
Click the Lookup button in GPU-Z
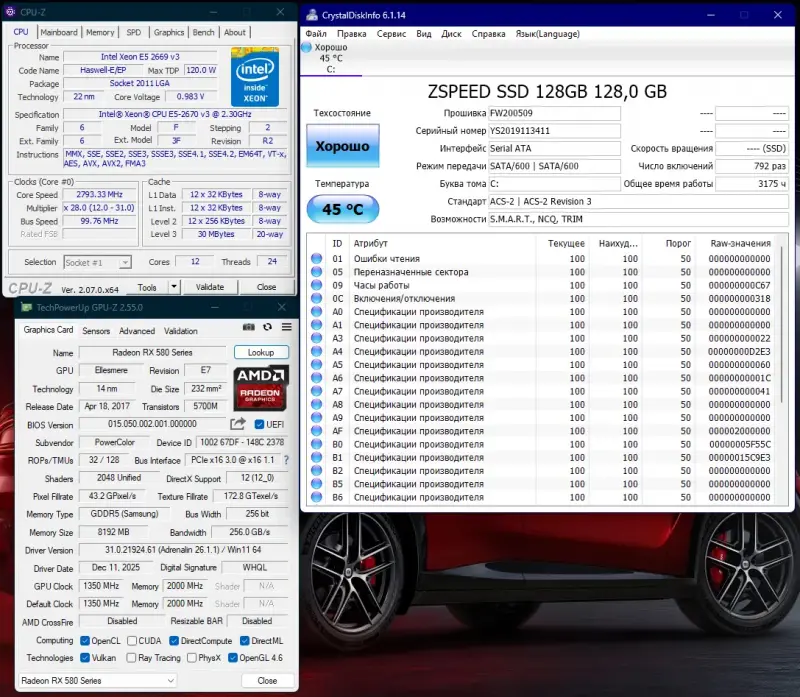[261, 352]
